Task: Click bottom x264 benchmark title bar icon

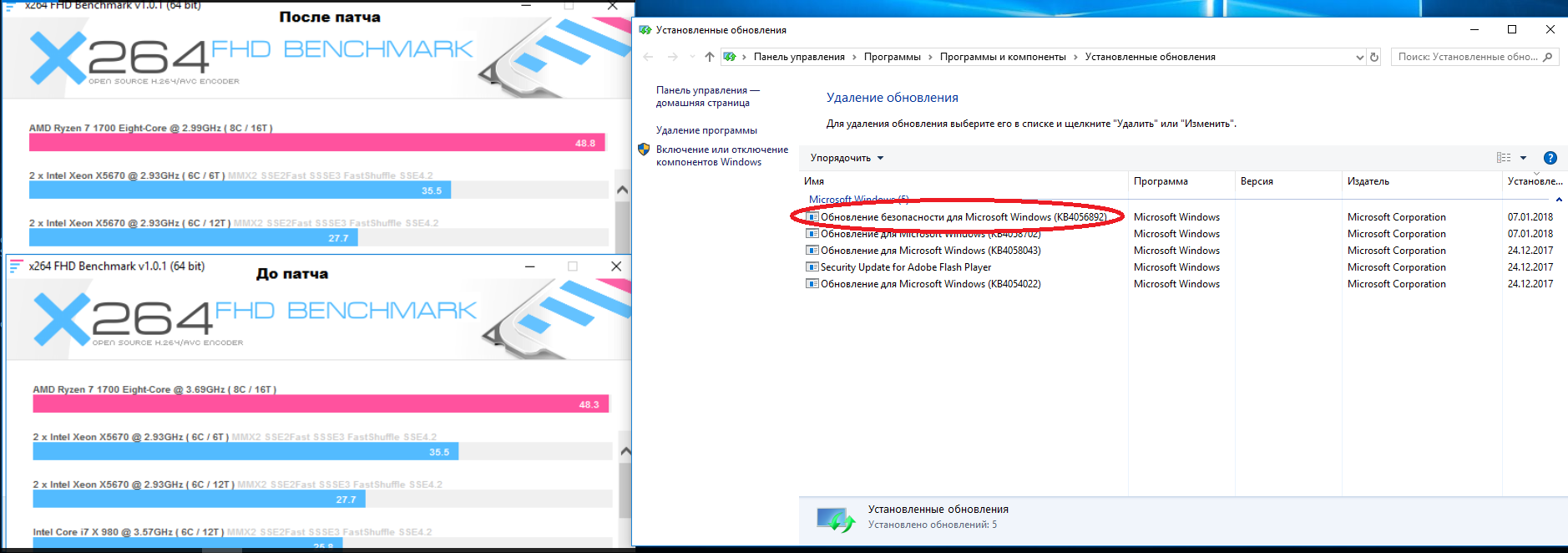Action: click(17, 266)
